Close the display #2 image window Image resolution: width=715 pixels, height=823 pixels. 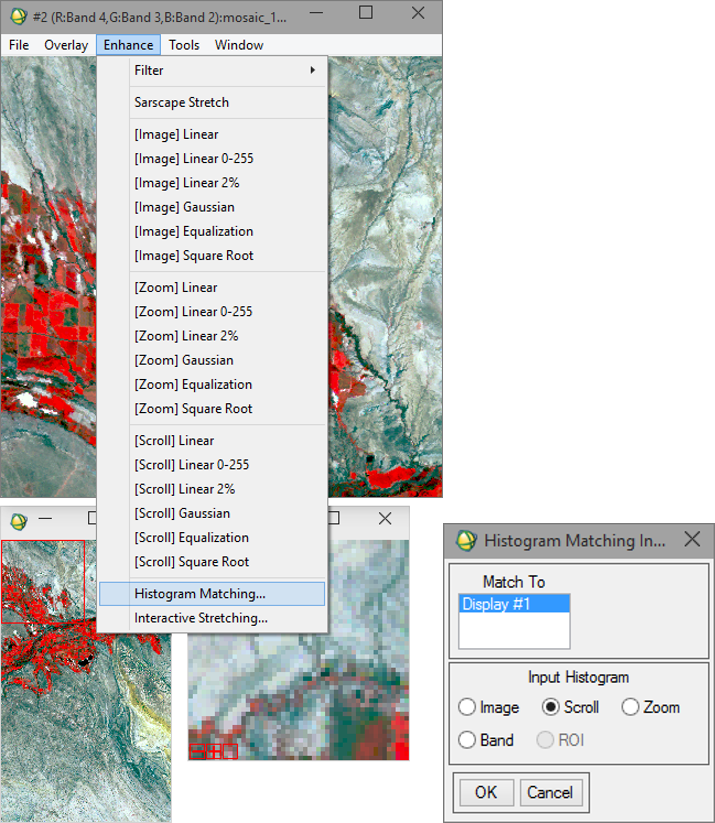tap(418, 13)
